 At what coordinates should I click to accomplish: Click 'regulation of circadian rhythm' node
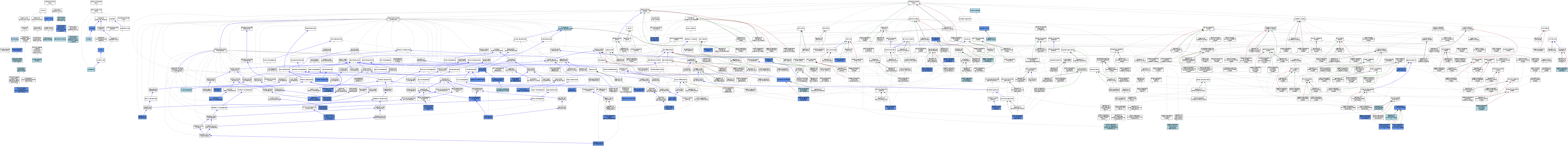tap(991, 39)
